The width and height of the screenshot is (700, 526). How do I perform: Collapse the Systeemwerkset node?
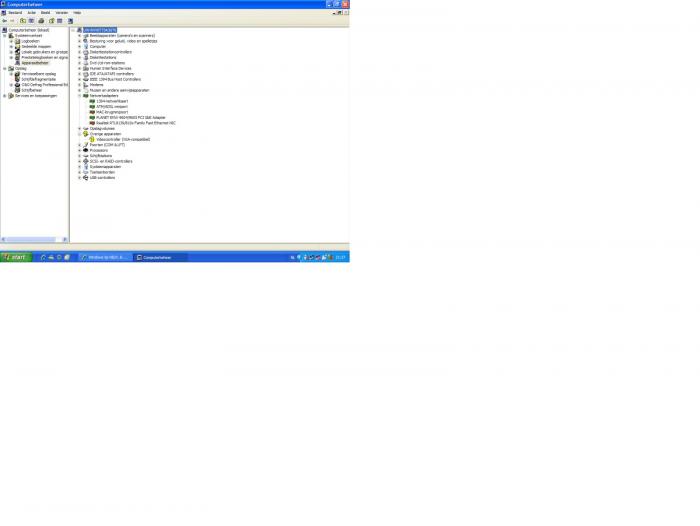click(x=5, y=36)
